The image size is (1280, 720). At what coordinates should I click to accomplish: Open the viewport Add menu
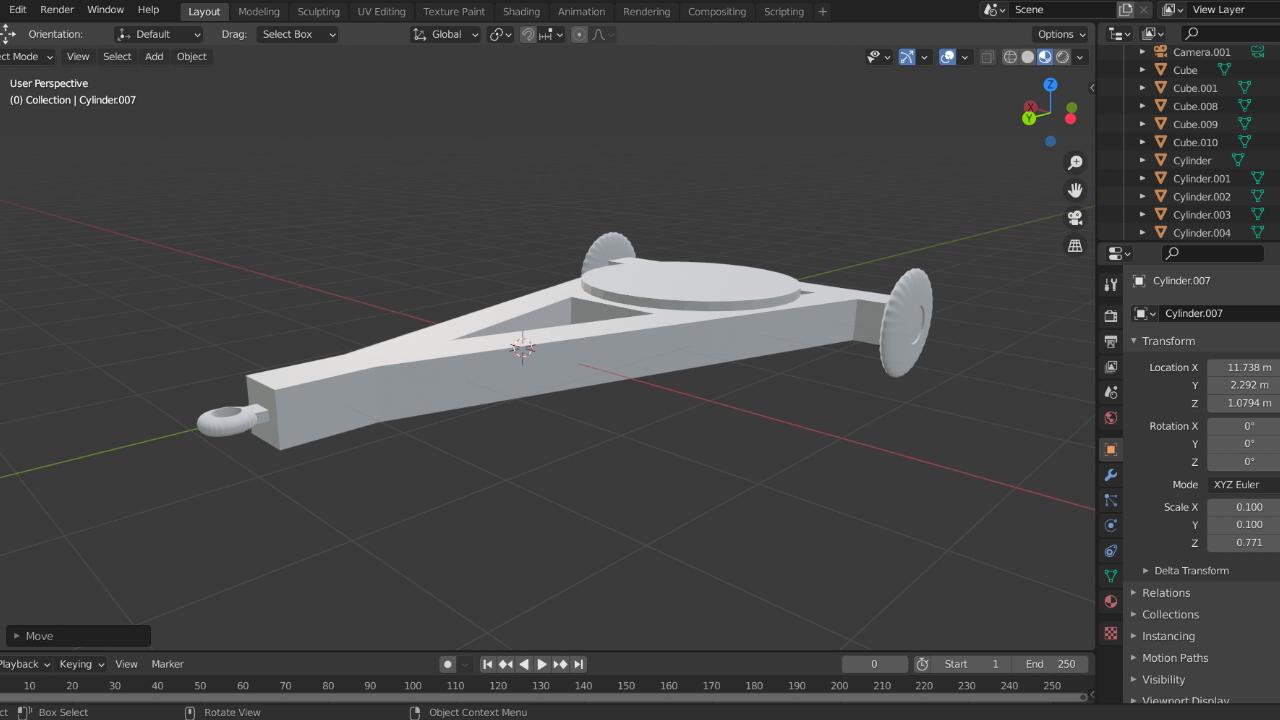pos(154,56)
